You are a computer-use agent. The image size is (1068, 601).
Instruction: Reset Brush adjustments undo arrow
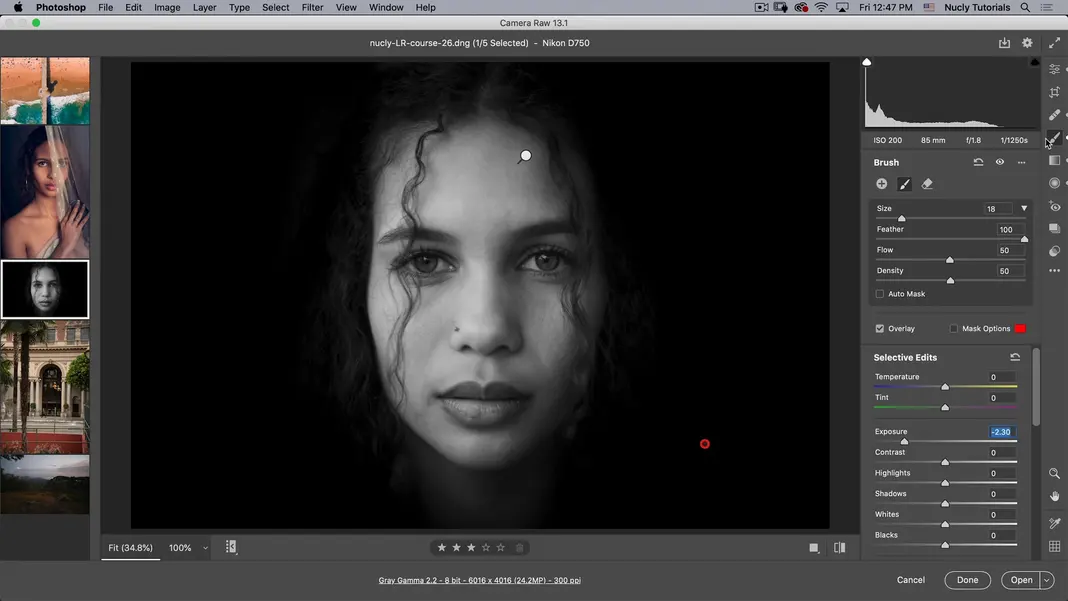[978, 162]
